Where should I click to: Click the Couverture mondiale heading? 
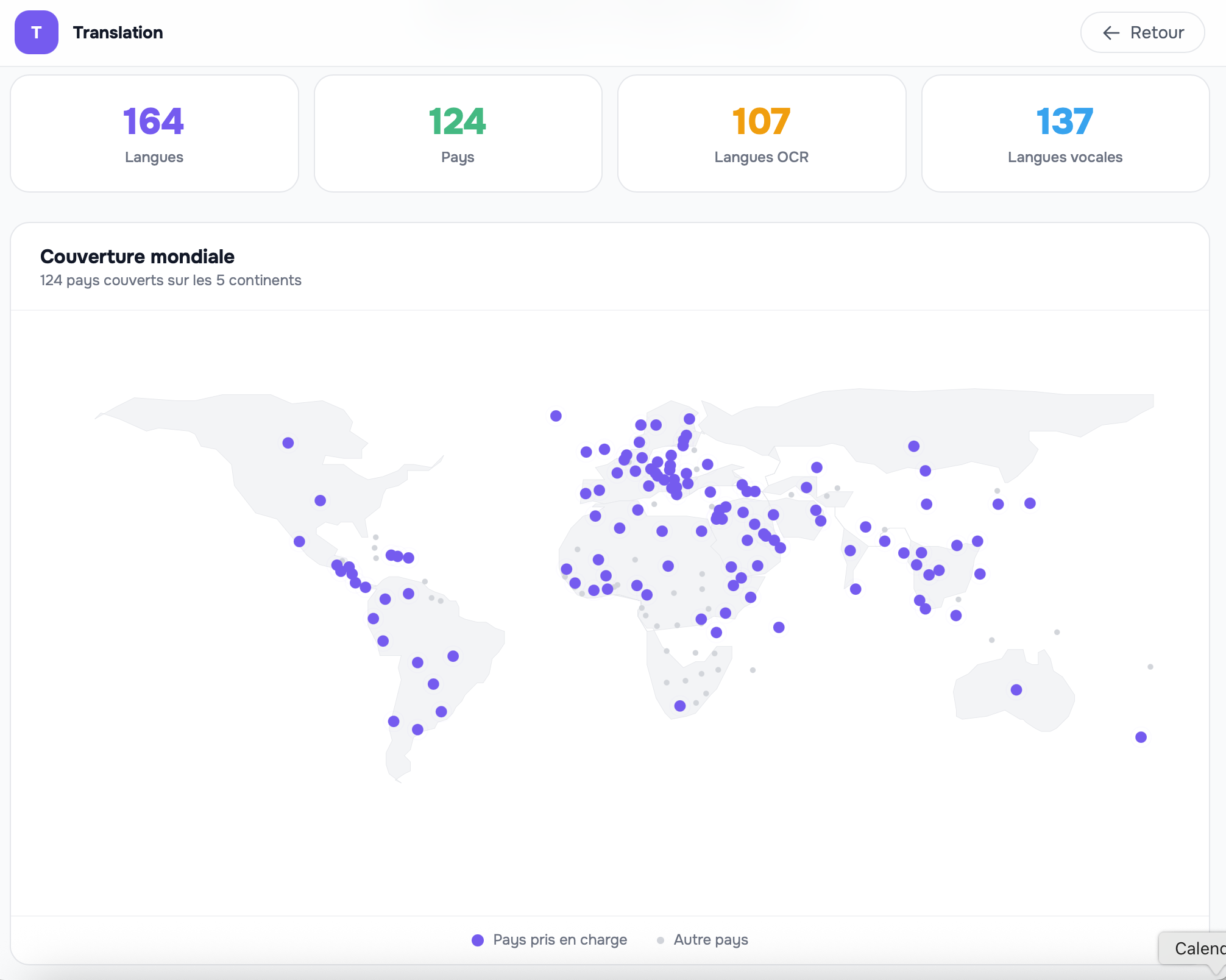137,257
